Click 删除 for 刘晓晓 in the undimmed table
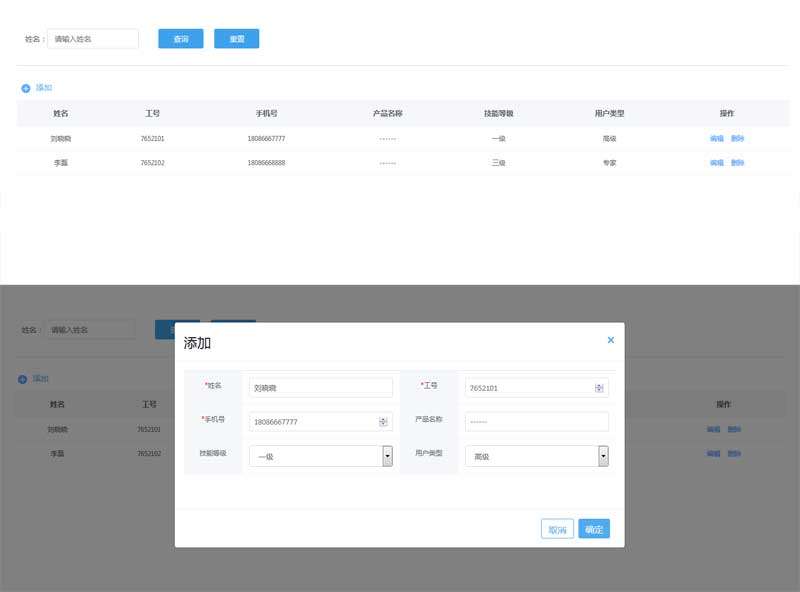This screenshot has height=592, width=800. (737, 138)
